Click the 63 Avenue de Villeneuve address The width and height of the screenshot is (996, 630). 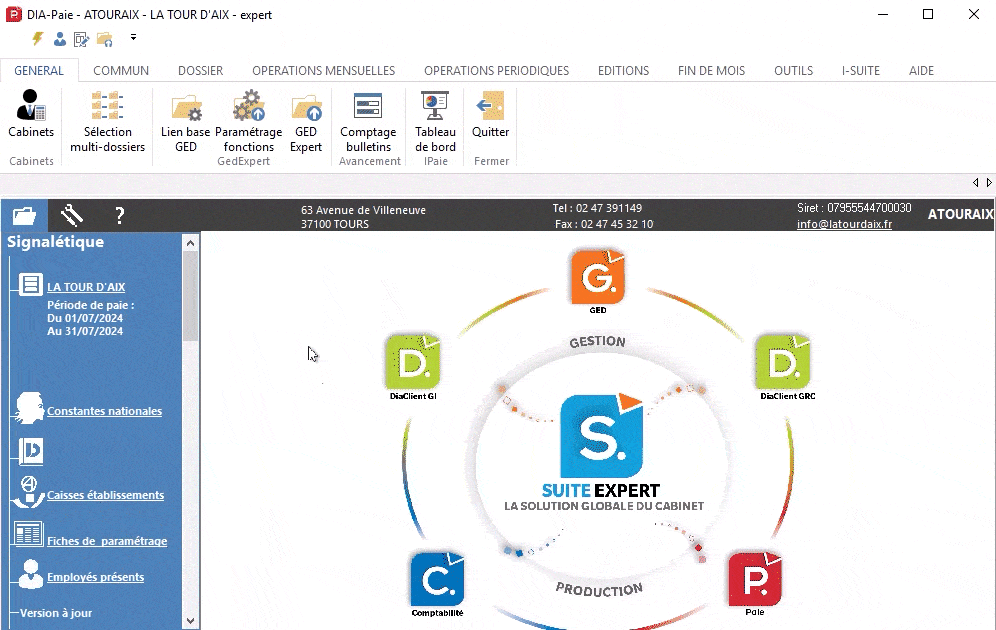363,210
